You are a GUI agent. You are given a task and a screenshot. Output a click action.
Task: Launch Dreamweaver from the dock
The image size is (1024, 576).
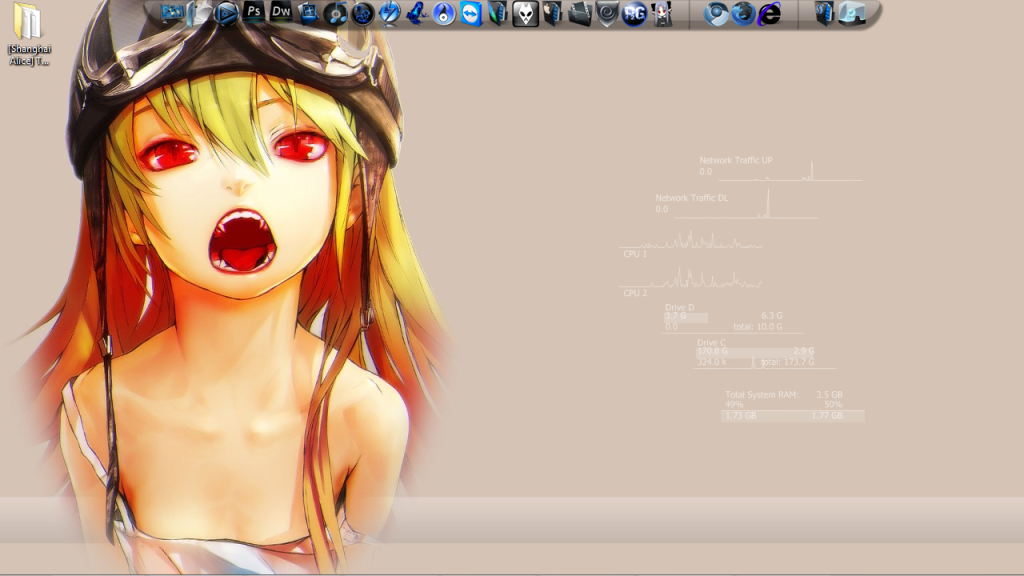point(281,13)
